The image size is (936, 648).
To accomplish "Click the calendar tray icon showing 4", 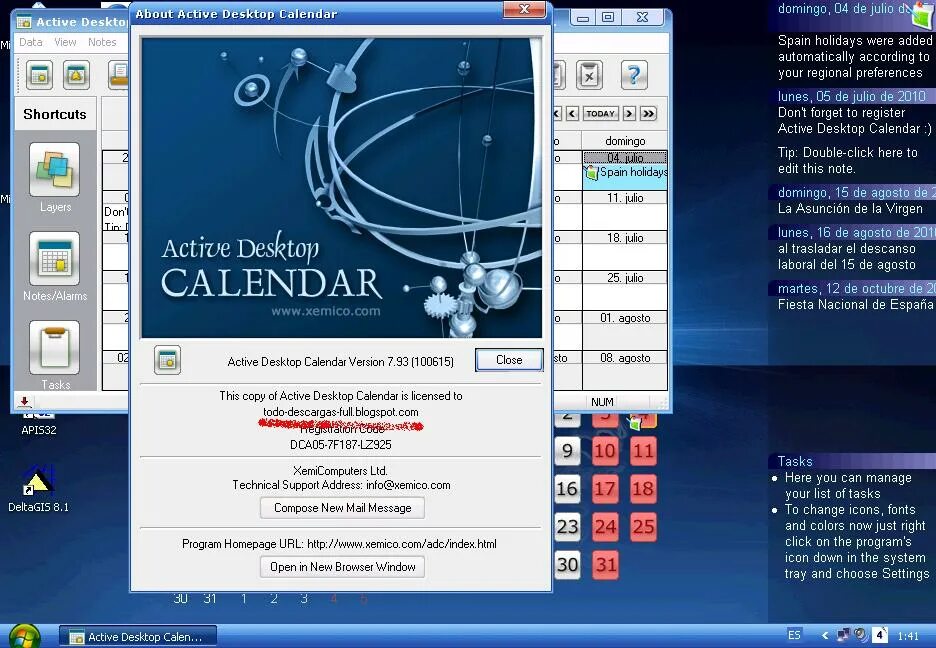I will click(880, 635).
